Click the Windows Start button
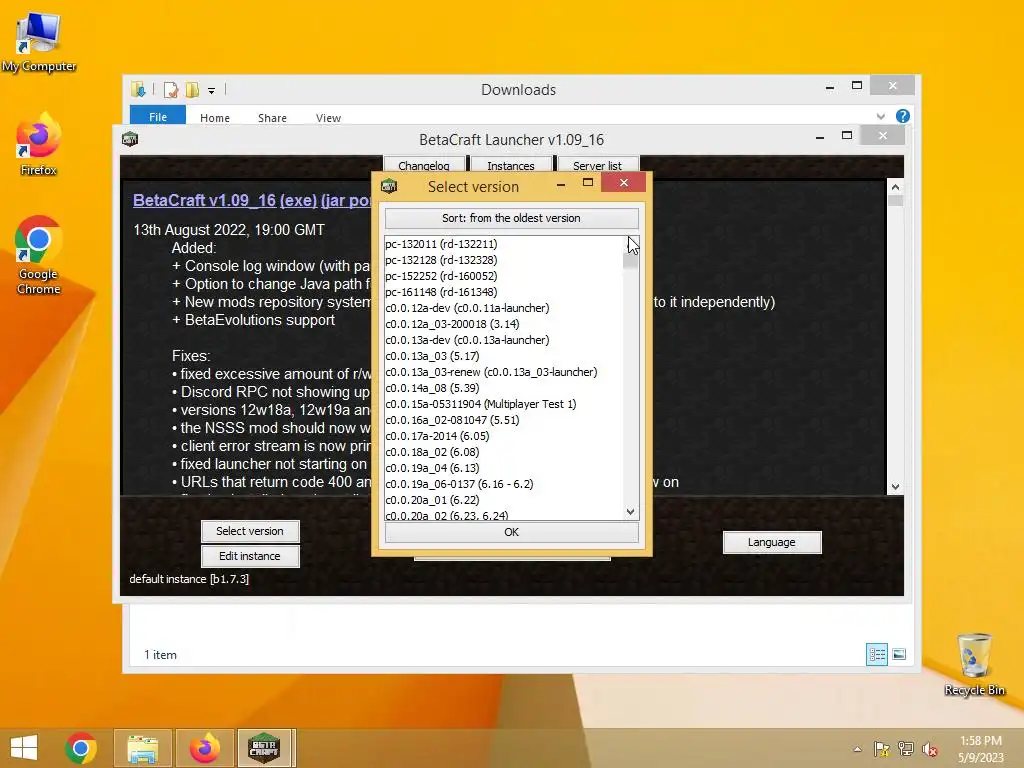This screenshot has width=1024, height=768. point(24,748)
